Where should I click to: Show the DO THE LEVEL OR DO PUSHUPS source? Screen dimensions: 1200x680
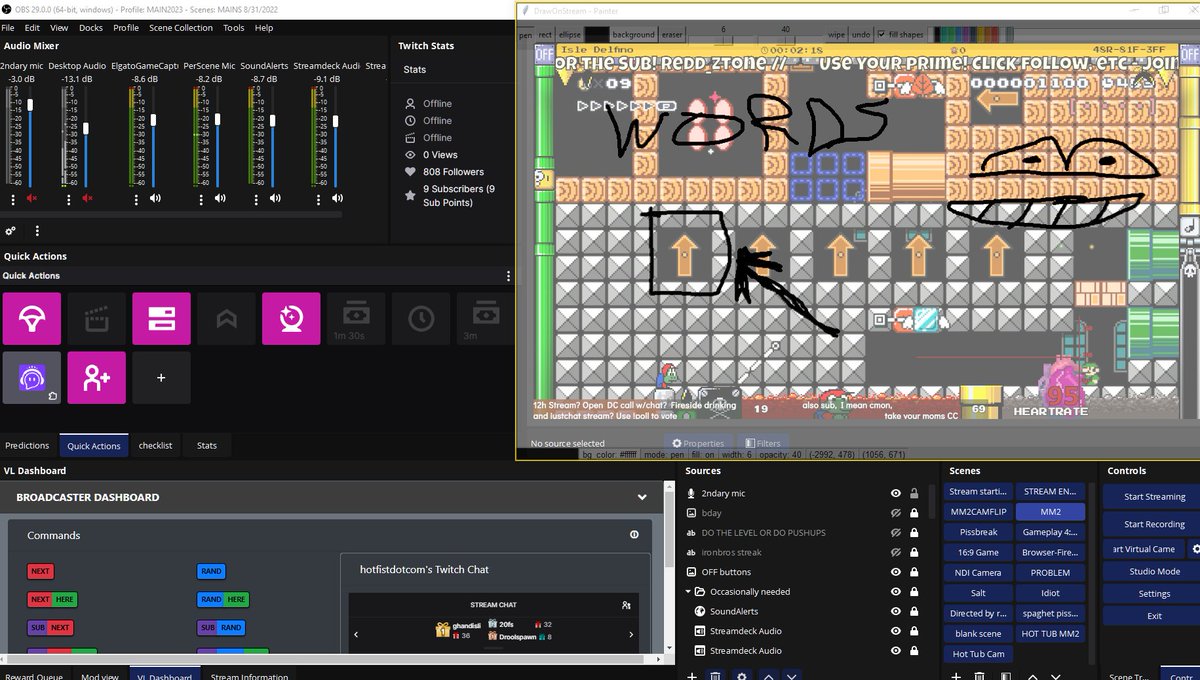[x=896, y=533]
